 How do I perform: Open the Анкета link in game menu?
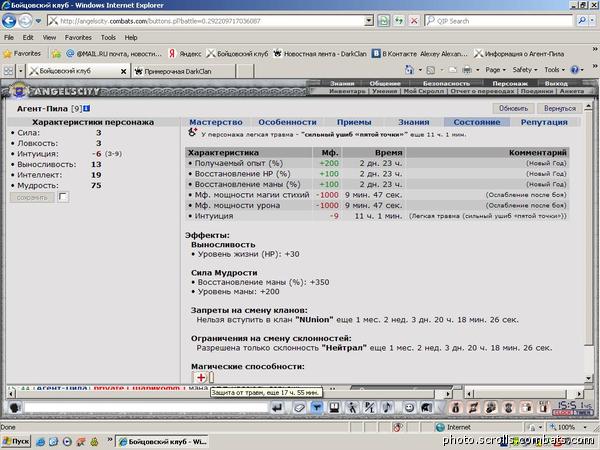(x=572, y=91)
